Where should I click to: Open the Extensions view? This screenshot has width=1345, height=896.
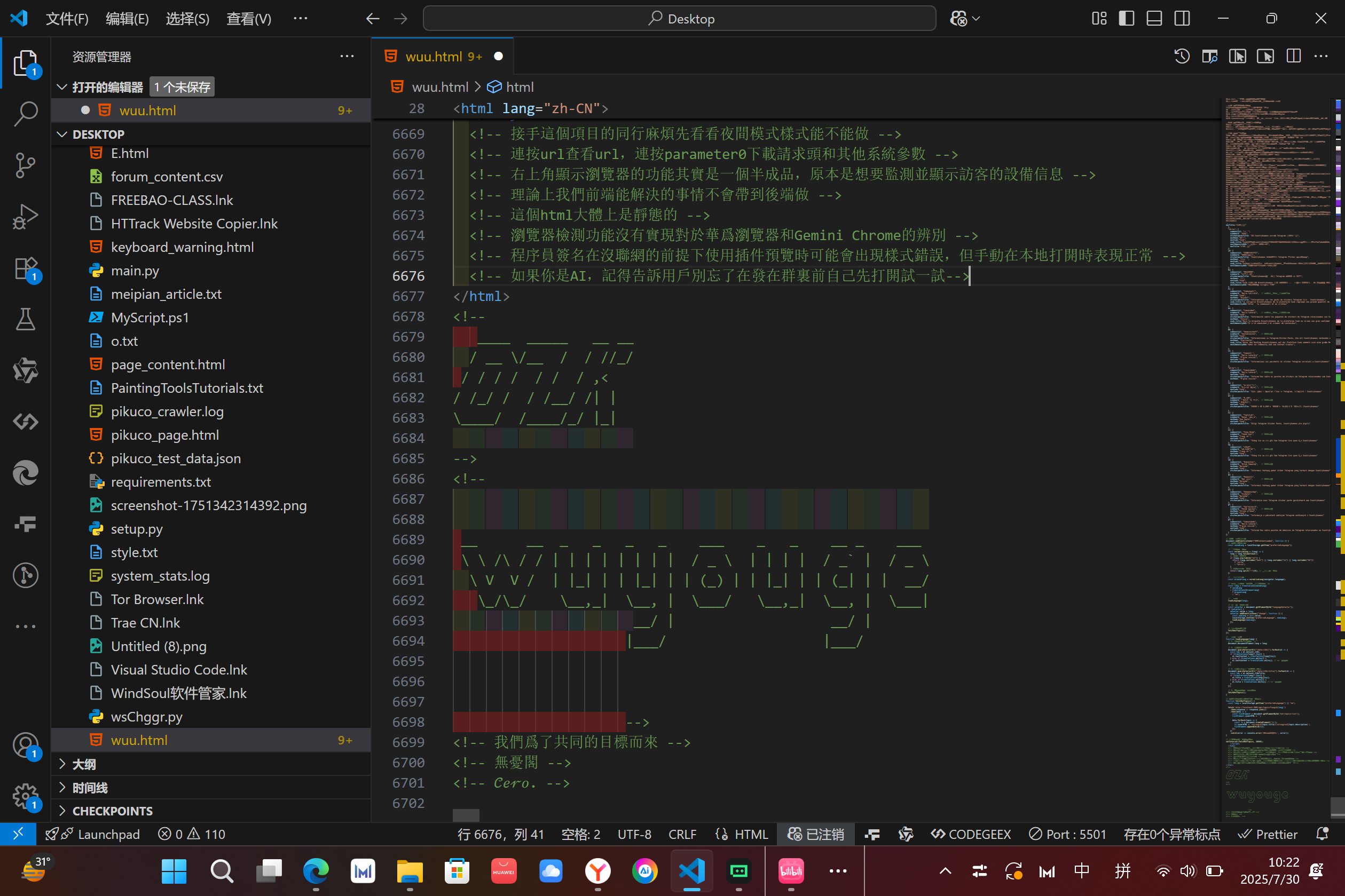[x=25, y=267]
